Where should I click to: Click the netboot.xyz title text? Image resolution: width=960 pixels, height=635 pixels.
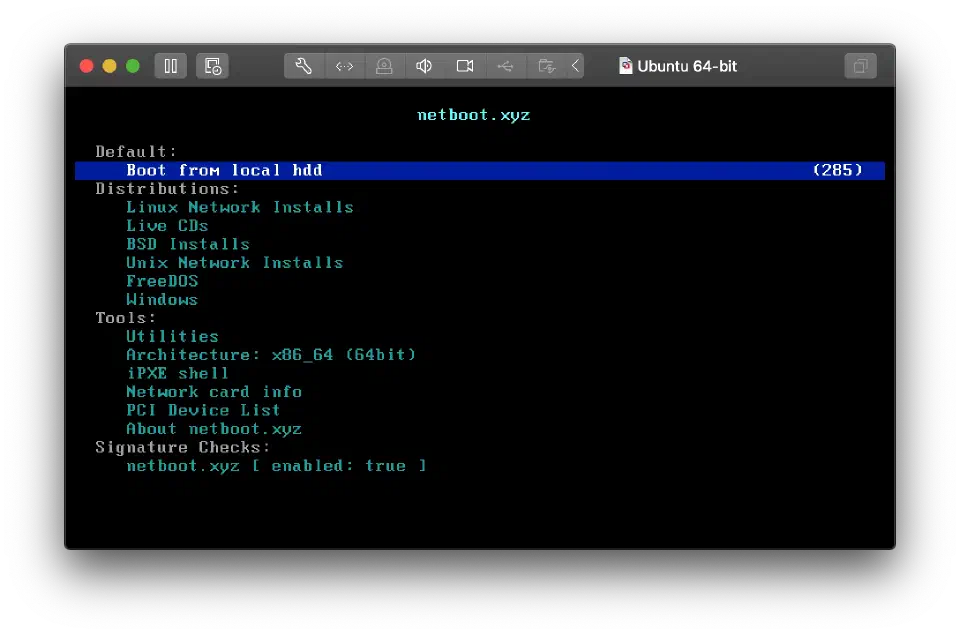point(473,115)
